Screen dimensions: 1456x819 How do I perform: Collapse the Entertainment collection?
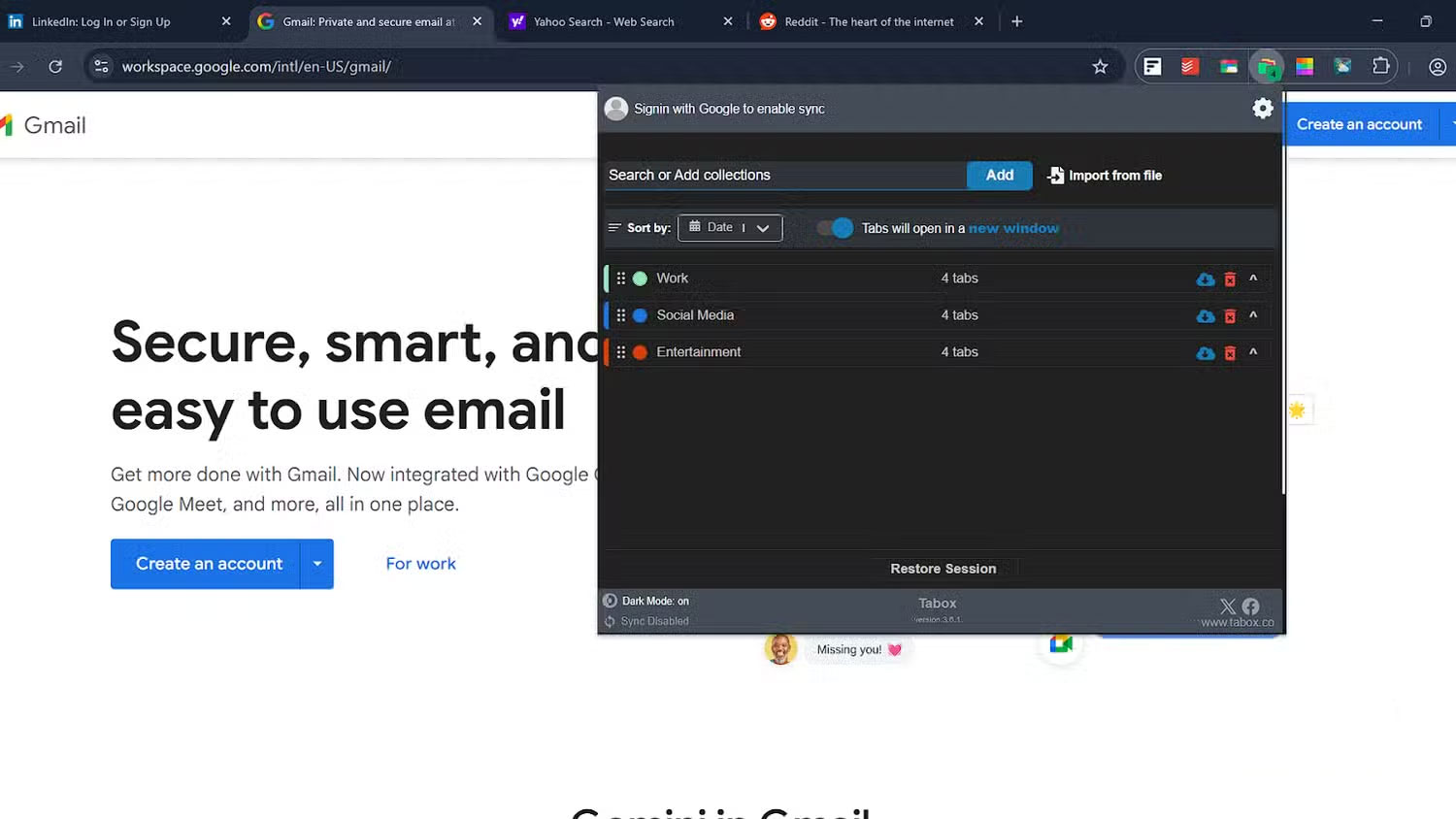(x=1253, y=352)
